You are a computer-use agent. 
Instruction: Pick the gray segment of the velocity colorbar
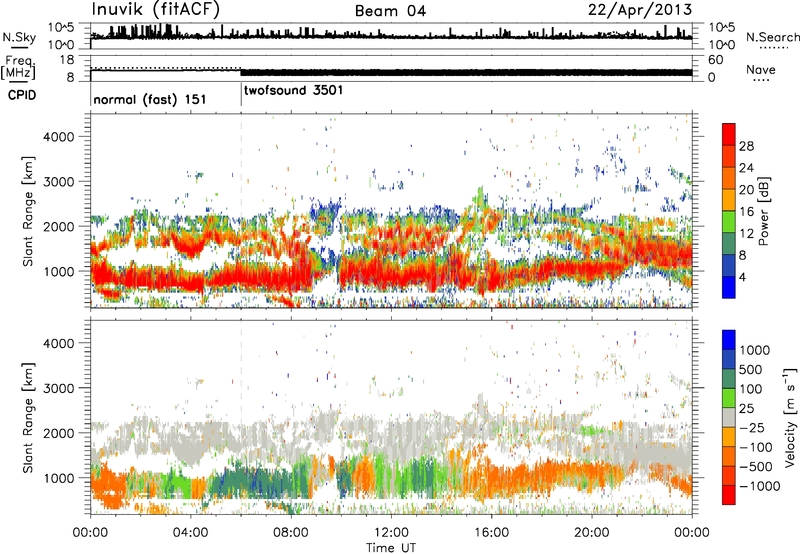click(x=729, y=417)
